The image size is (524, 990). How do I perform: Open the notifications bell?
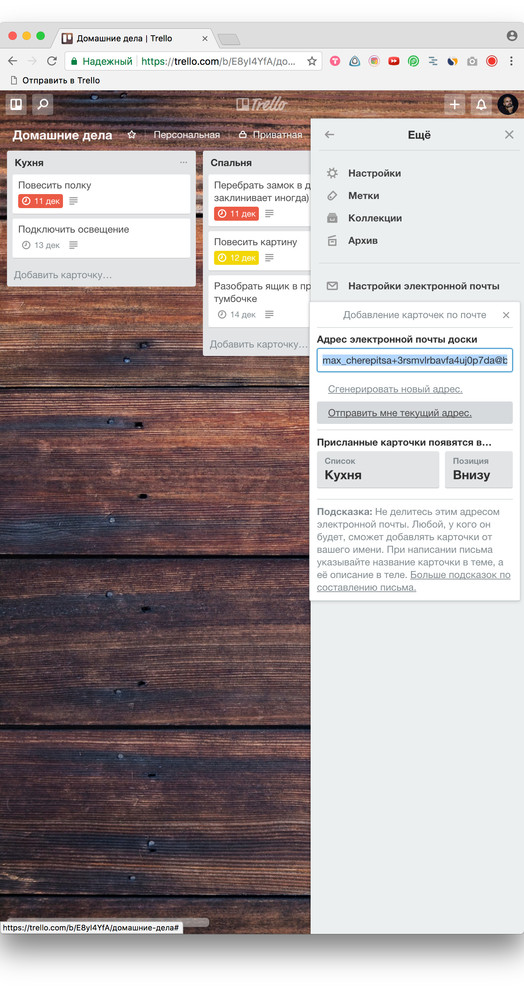point(481,104)
